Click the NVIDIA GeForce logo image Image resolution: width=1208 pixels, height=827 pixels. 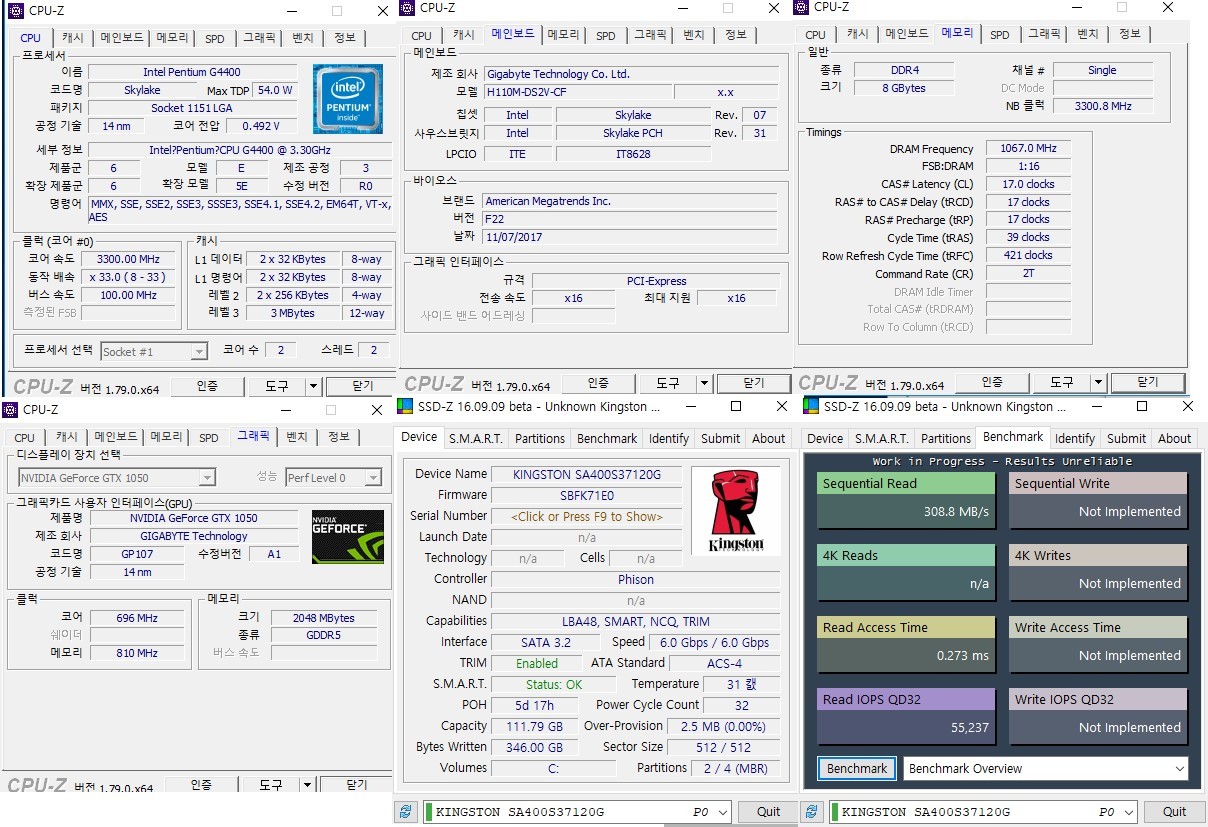point(347,537)
